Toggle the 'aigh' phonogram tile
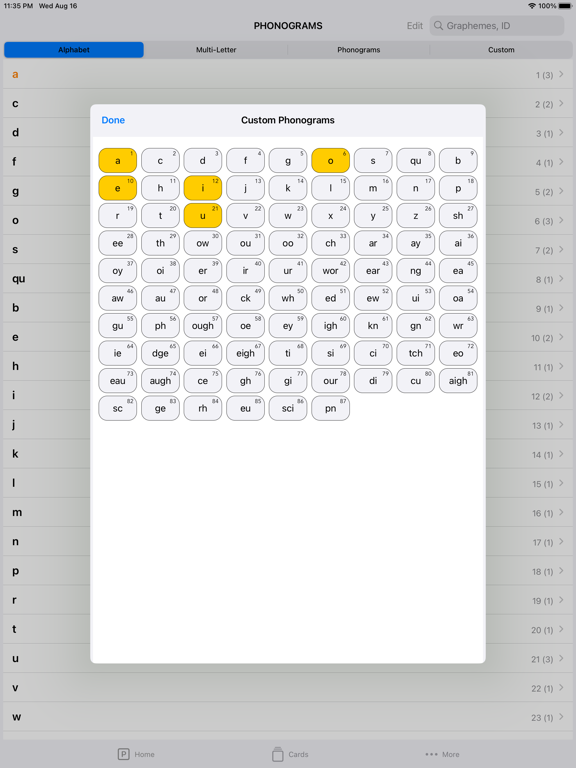Screen dimensions: 576x768 pyautogui.click(x=458, y=381)
